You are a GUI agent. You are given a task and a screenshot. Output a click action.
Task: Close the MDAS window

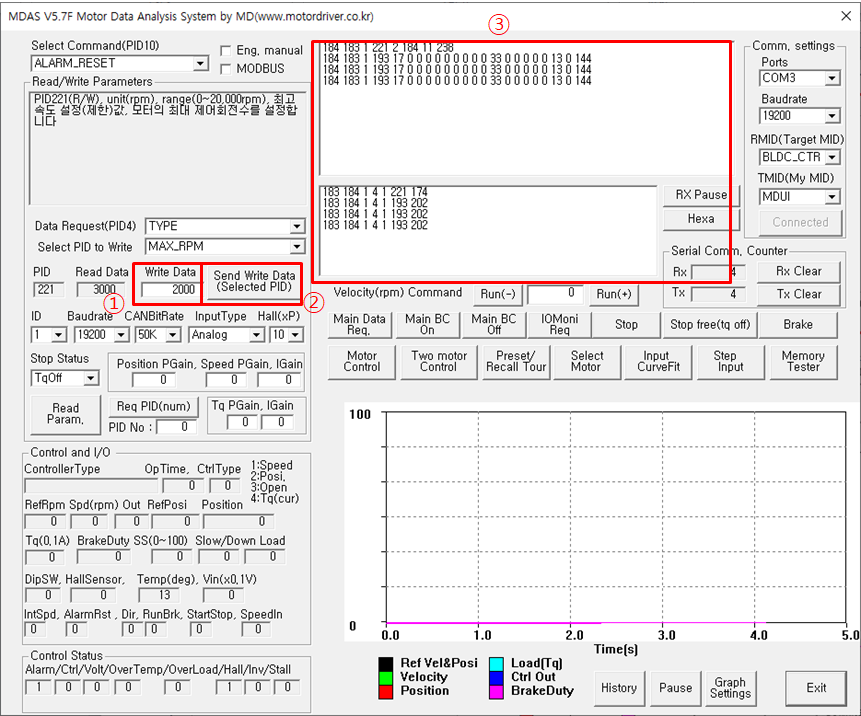point(846,16)
